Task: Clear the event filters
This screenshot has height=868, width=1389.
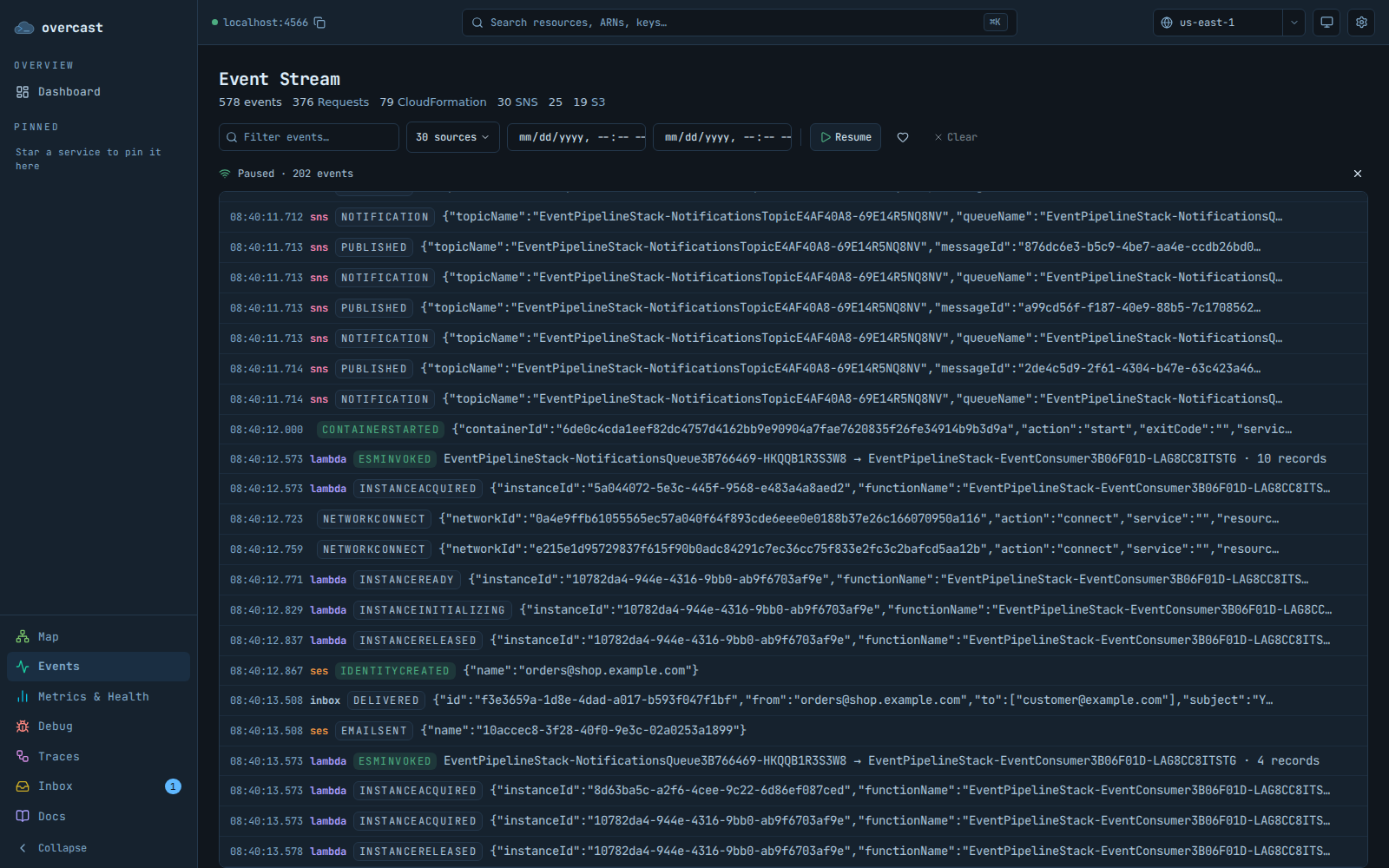Action: pos(956,137)
